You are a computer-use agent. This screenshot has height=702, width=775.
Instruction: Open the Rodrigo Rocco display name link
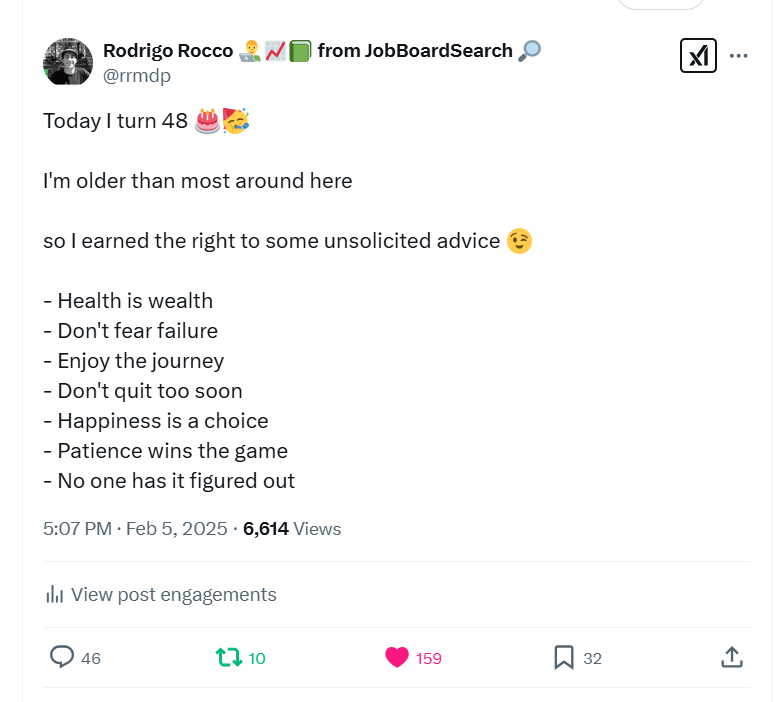[x=167, y=50]
